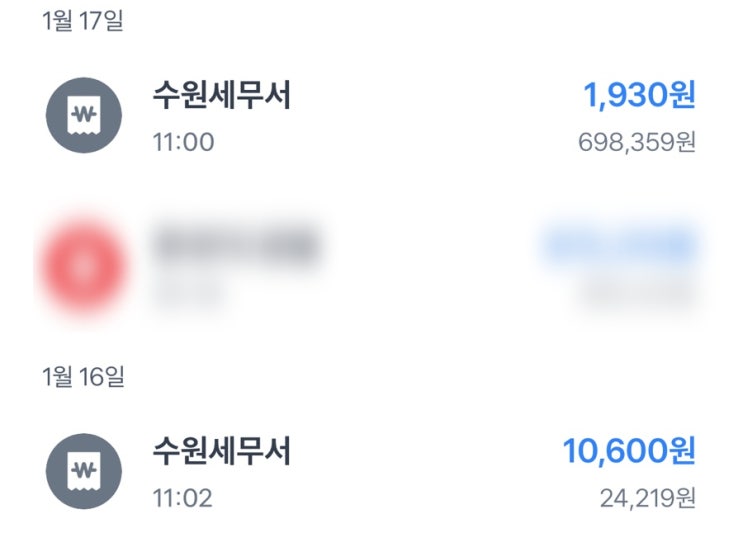Tap the receipt icon for the 11:00 transaction
Screen dimensions: 743x547
[84, 115]
